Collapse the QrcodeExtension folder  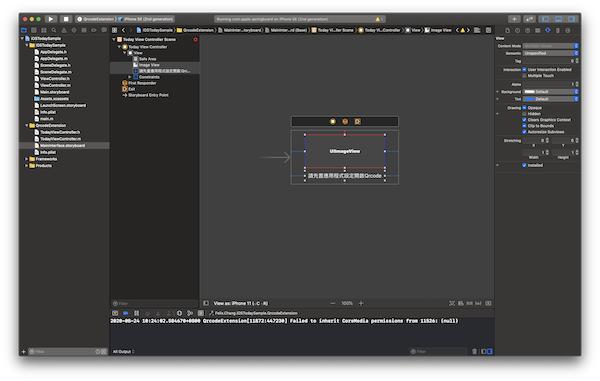click(27, 125)
